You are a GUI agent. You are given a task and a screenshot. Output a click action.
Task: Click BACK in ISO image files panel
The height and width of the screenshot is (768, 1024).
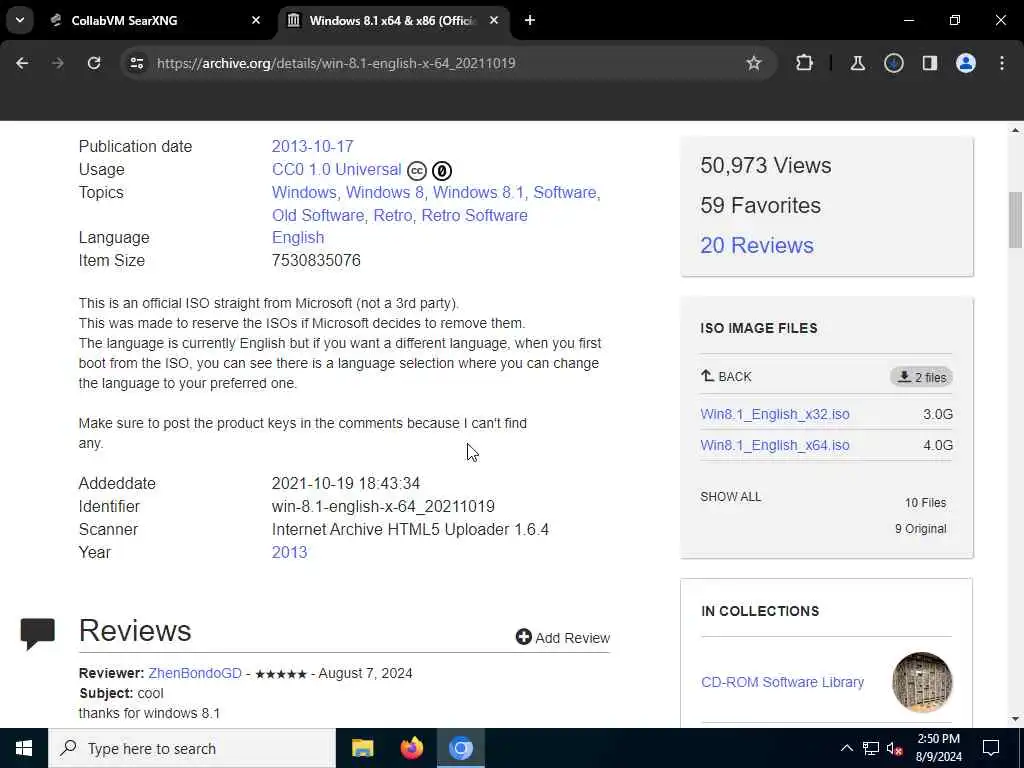[726, 377]
